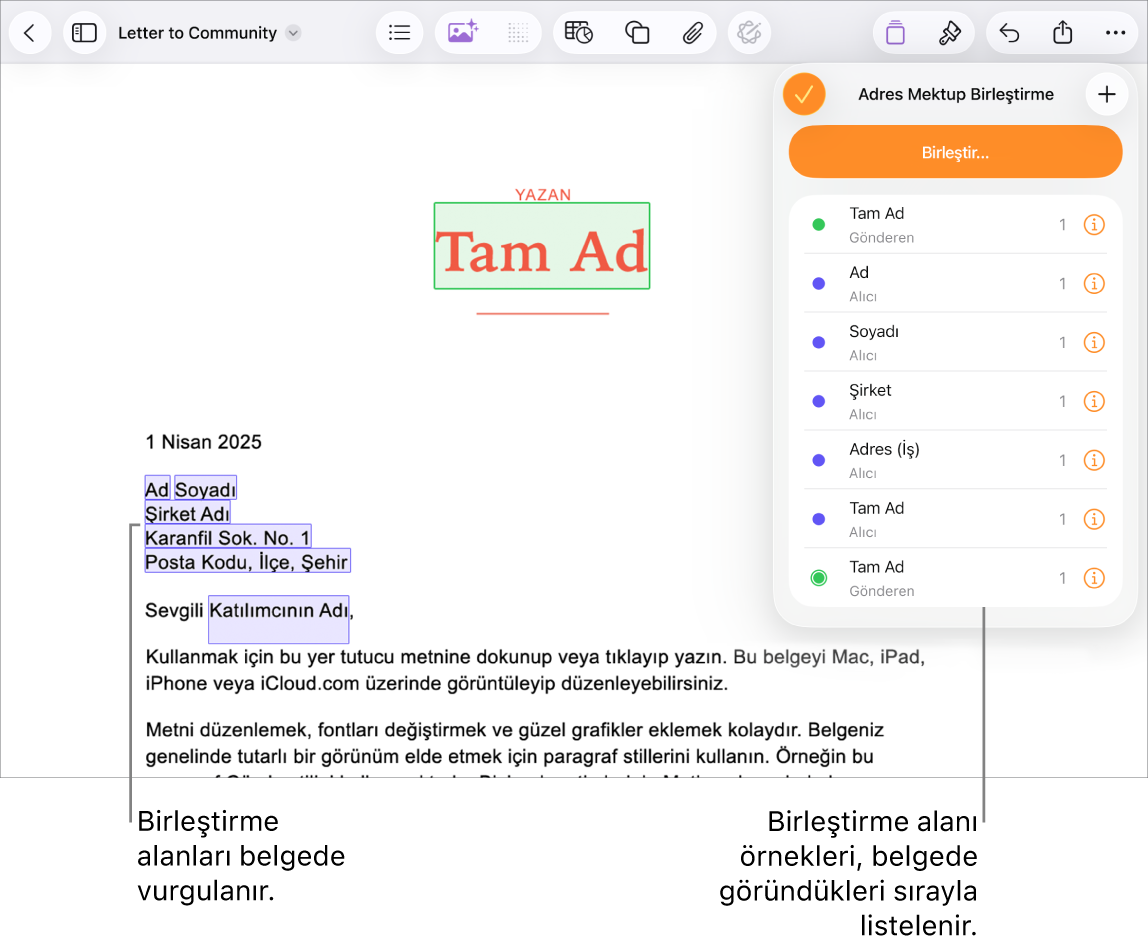Open the purple document setup icon
This screenshot has height=945, width=1148.
895,33
